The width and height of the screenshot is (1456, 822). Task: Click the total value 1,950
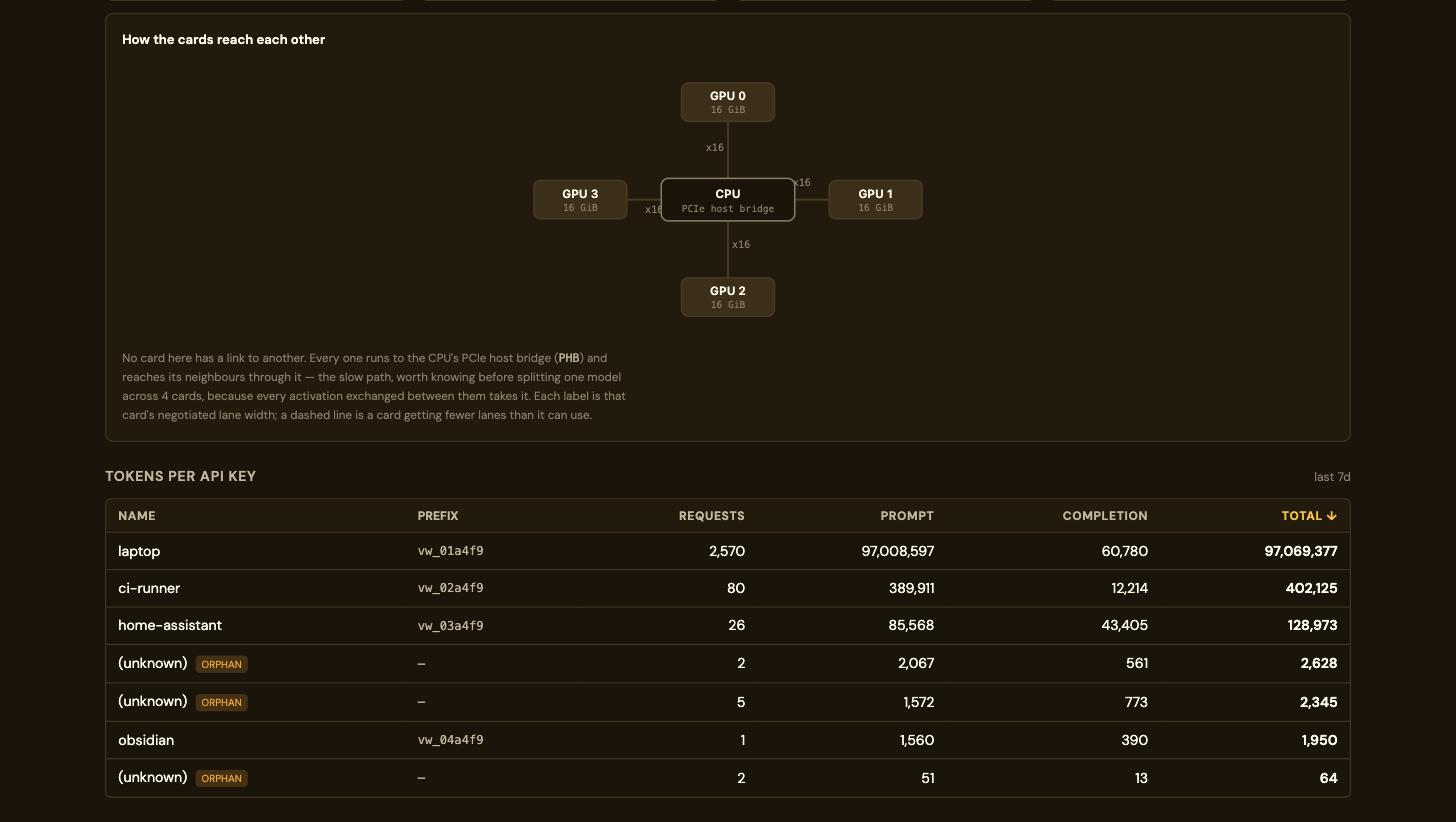point(1319,740)
